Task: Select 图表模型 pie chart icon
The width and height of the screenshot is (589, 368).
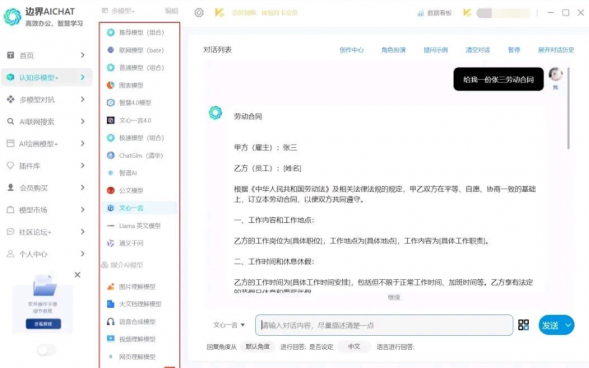Action: coord(110,85)
